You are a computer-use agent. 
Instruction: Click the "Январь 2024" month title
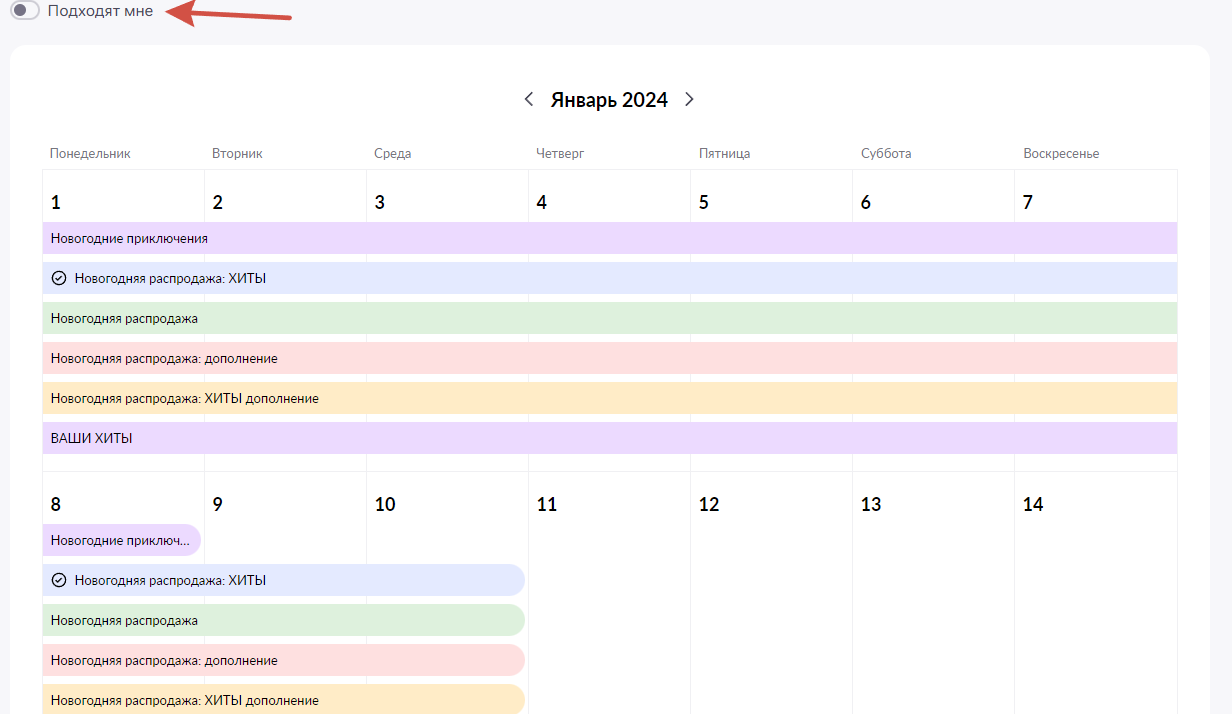[609, 99]
